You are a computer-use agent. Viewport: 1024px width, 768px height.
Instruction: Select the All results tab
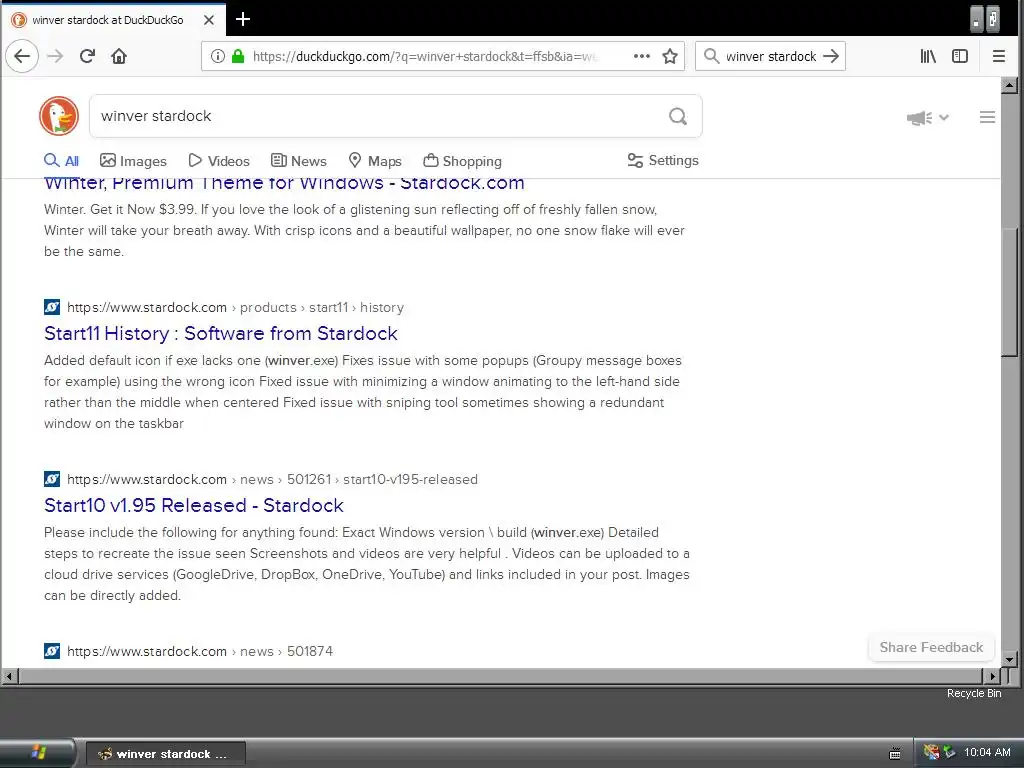coord(61,161)
